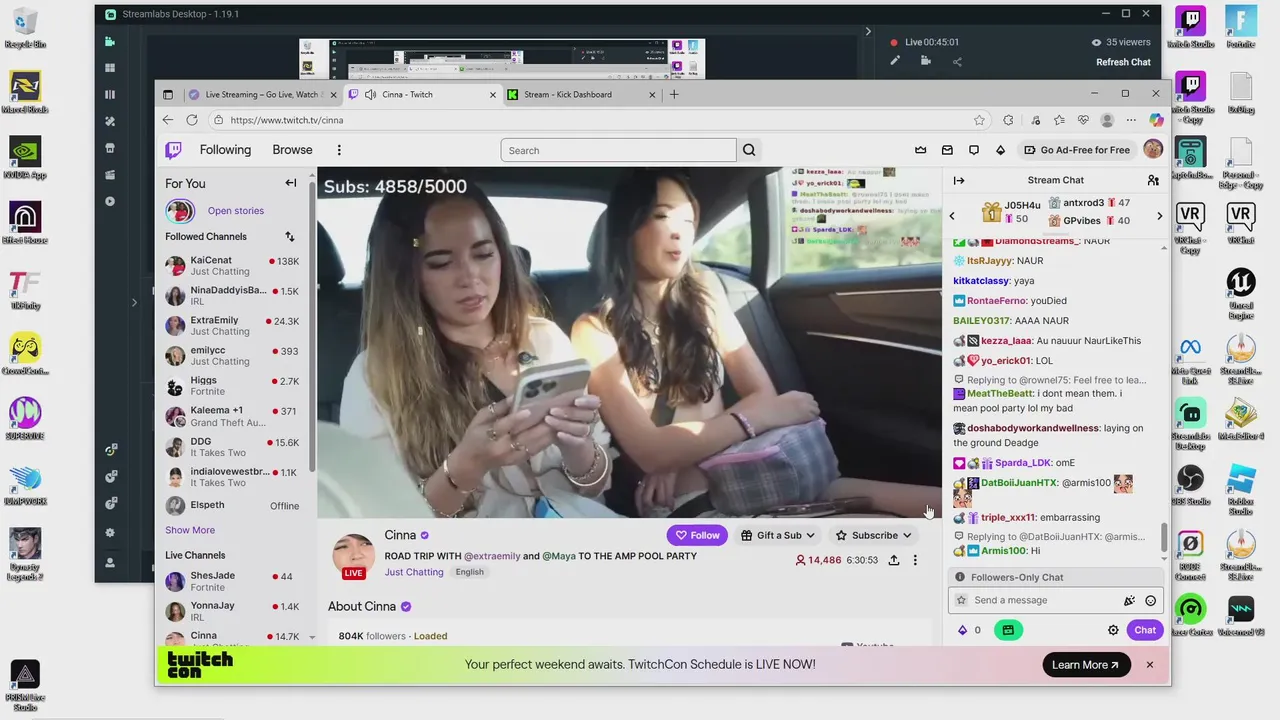The width and height of the screenshot is (1280, 720).
Task: Open the Just Chatting category link
Action: (x=414, y=572)
